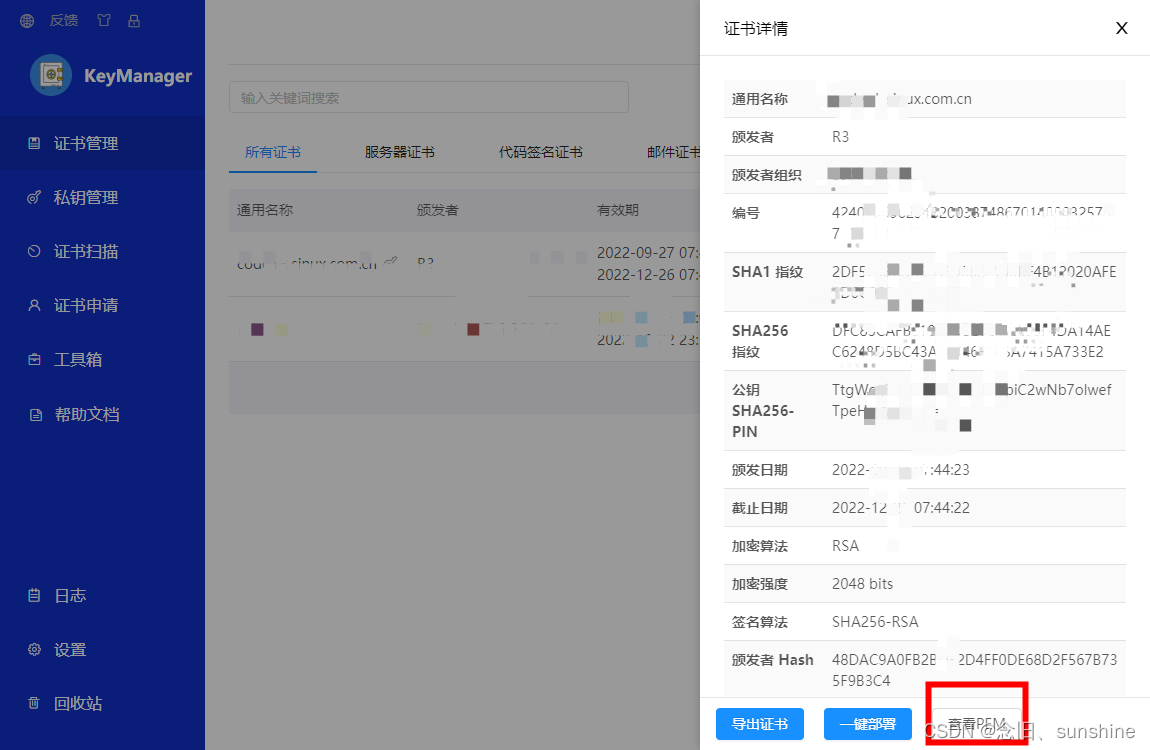Select 证书管理 in the sidebar
The image size is (1150, 750).
pyautogui.click(x=86, y=143)
